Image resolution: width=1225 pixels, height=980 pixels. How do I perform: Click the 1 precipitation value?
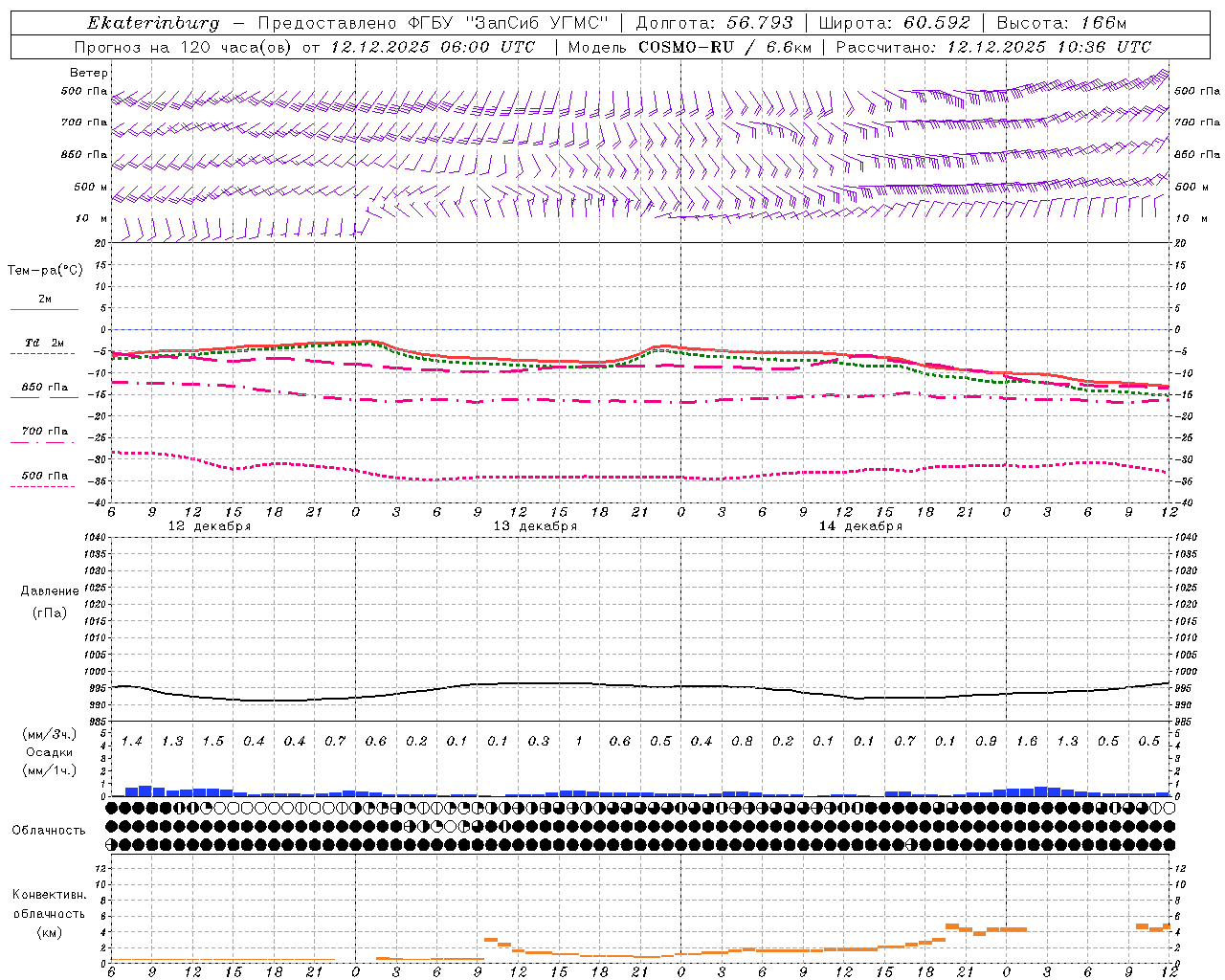579,742
